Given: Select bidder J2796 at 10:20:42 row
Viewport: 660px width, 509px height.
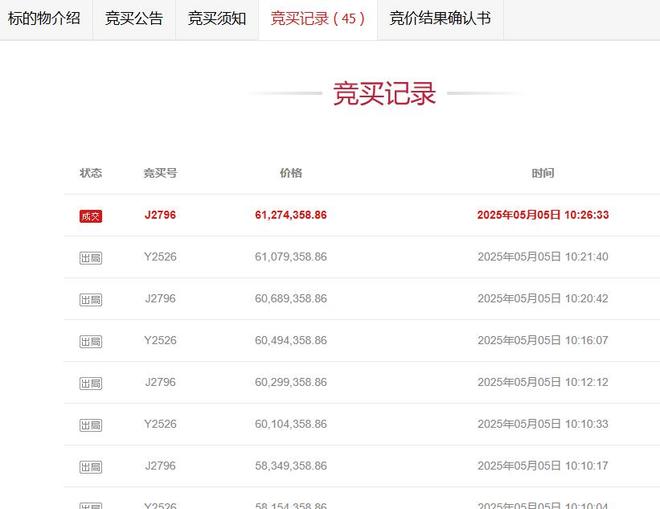Looking at the screenshot, I should (x=160, y=298).
